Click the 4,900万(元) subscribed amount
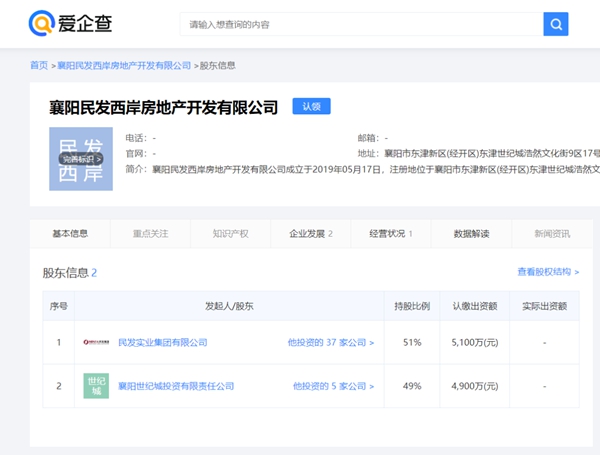The height and width of the screenshot is (455, 600). (x=475, y=386)
